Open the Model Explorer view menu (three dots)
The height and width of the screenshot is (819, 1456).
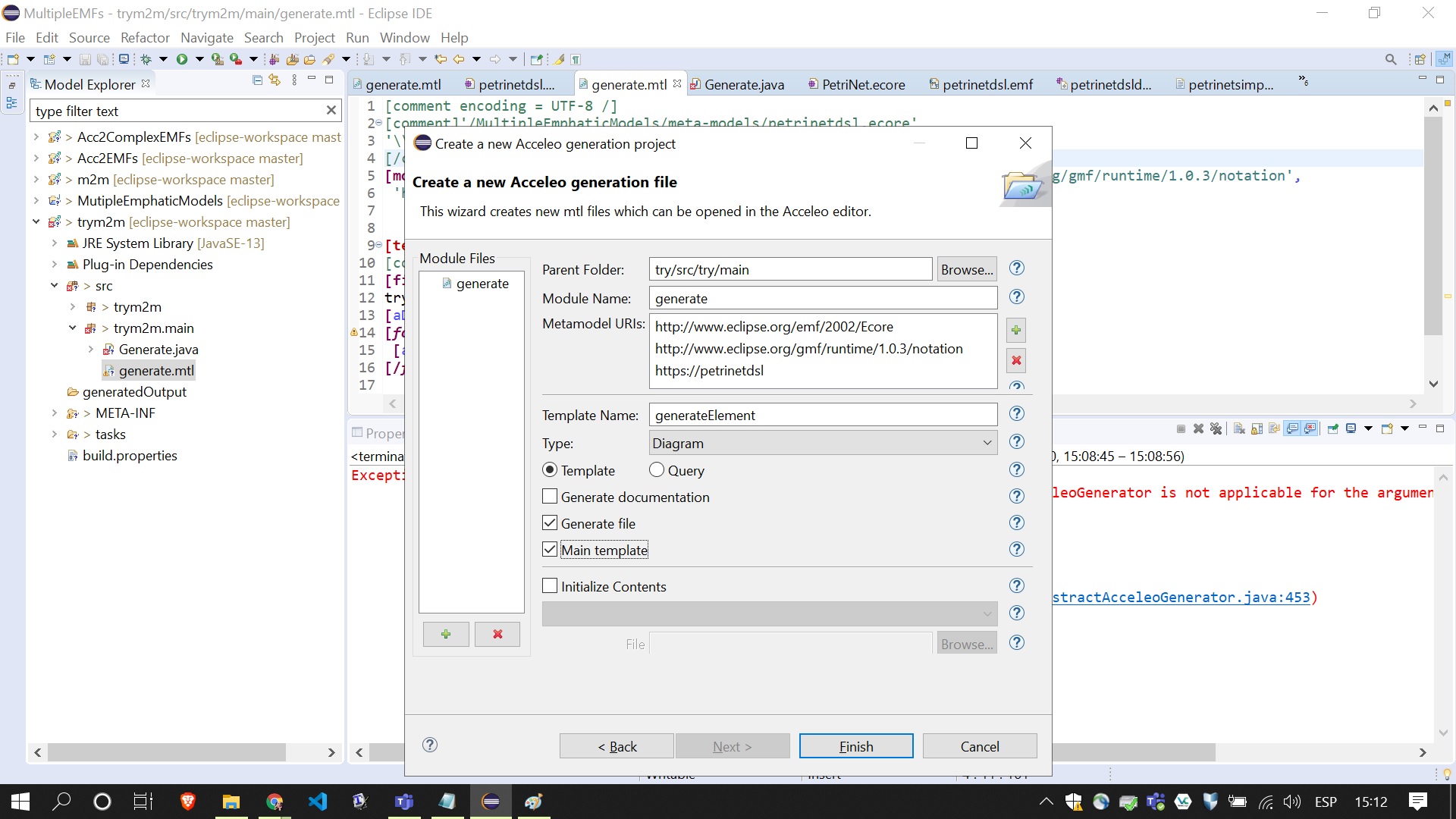pos(294,80)
